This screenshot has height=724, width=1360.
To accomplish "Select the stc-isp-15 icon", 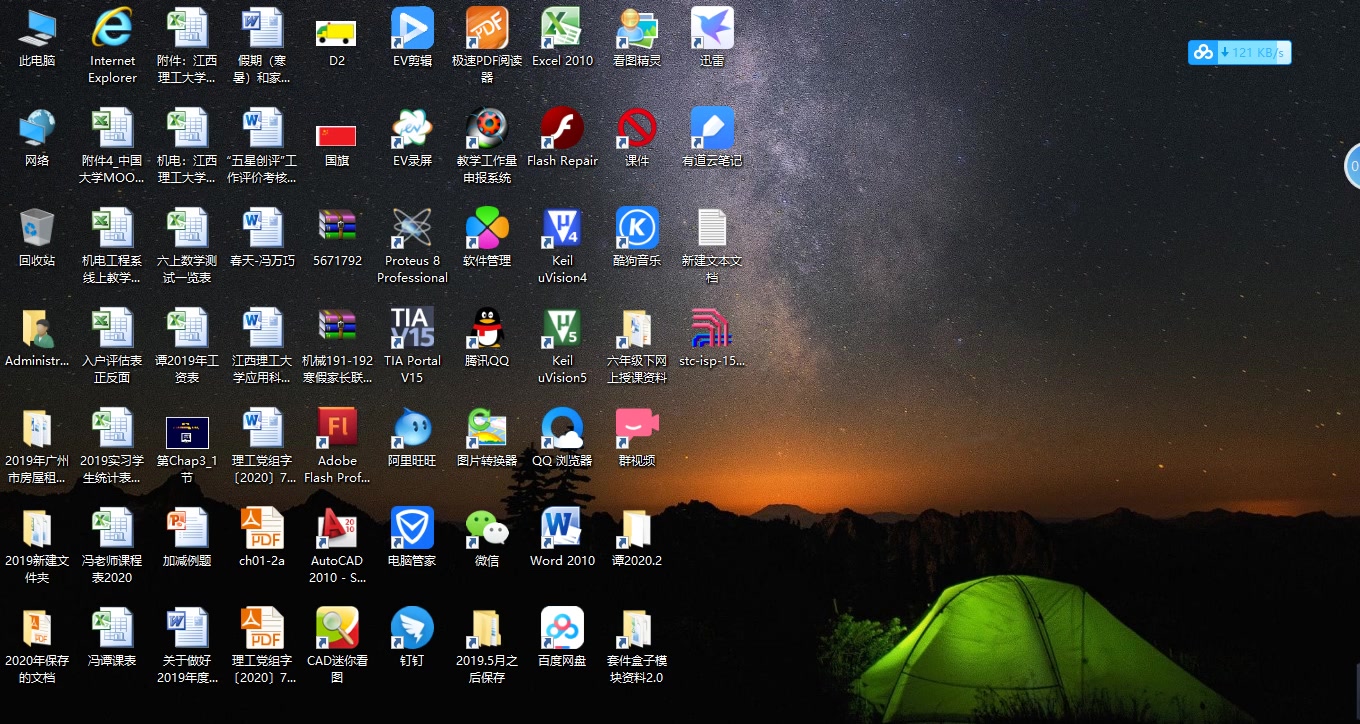I will point(712,328).
